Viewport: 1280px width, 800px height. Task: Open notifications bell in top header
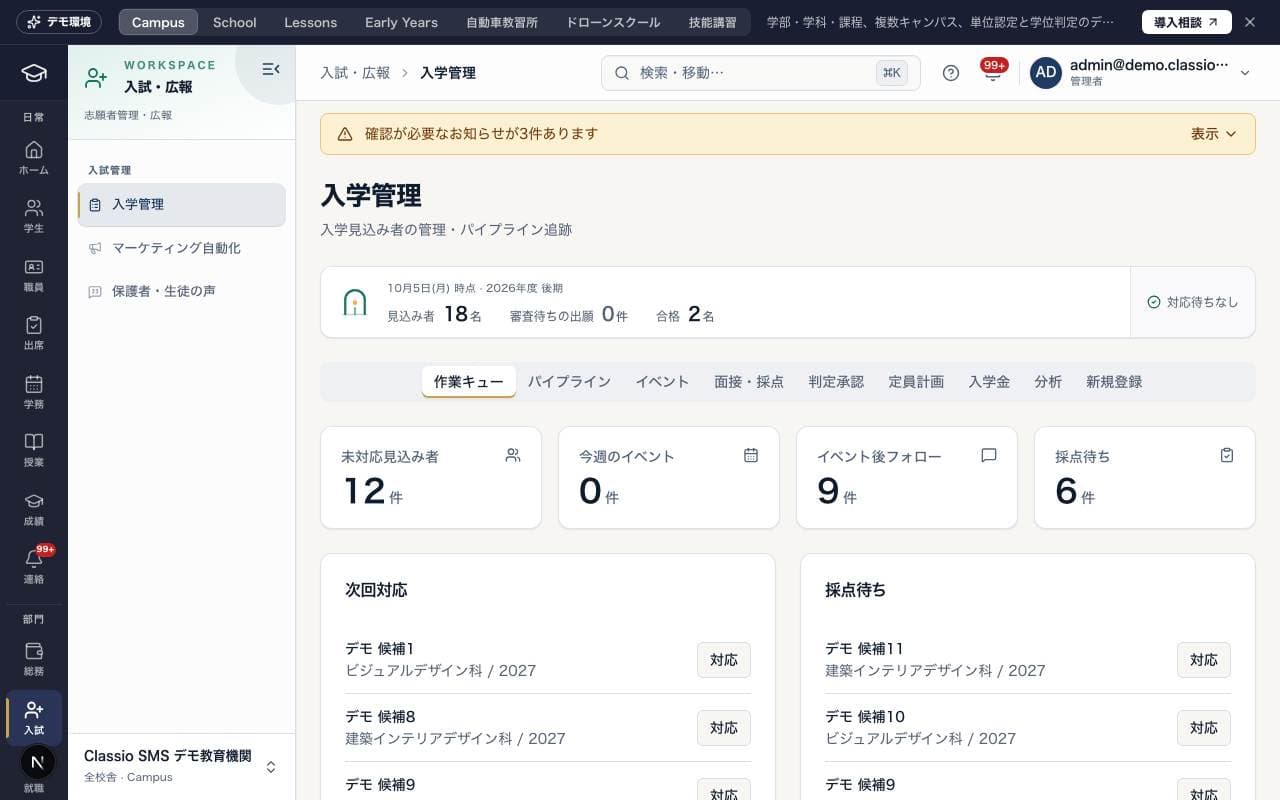tap(993, 73)
